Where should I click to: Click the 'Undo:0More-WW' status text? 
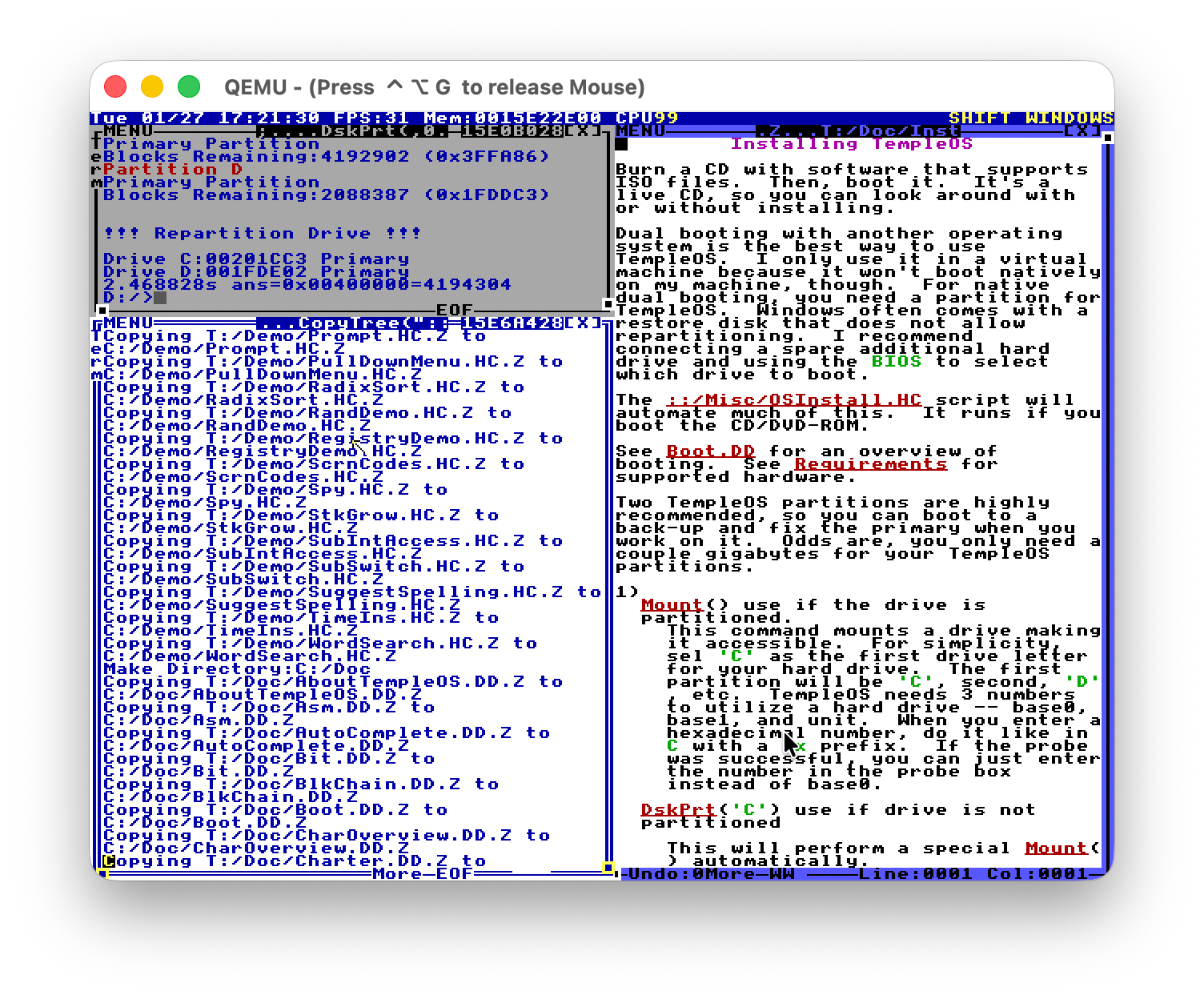(x=711, y=873)
